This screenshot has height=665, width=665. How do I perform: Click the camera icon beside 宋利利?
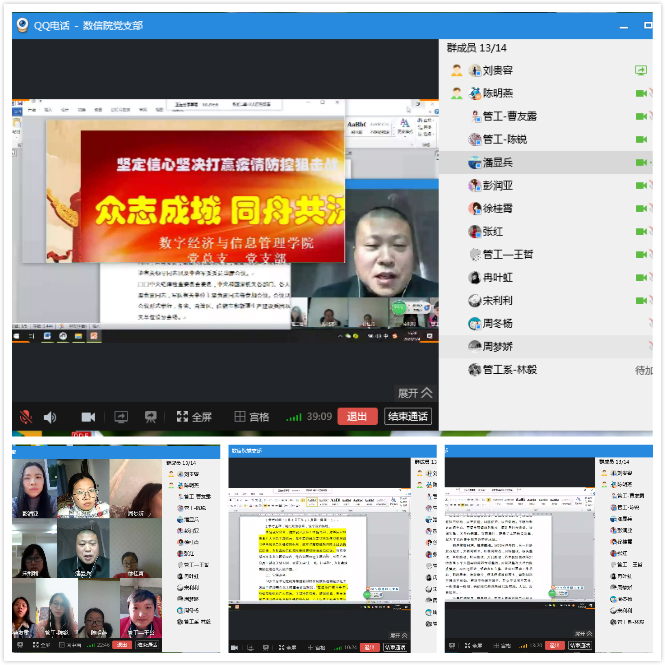pyautogui.click(x=642, y=300)
